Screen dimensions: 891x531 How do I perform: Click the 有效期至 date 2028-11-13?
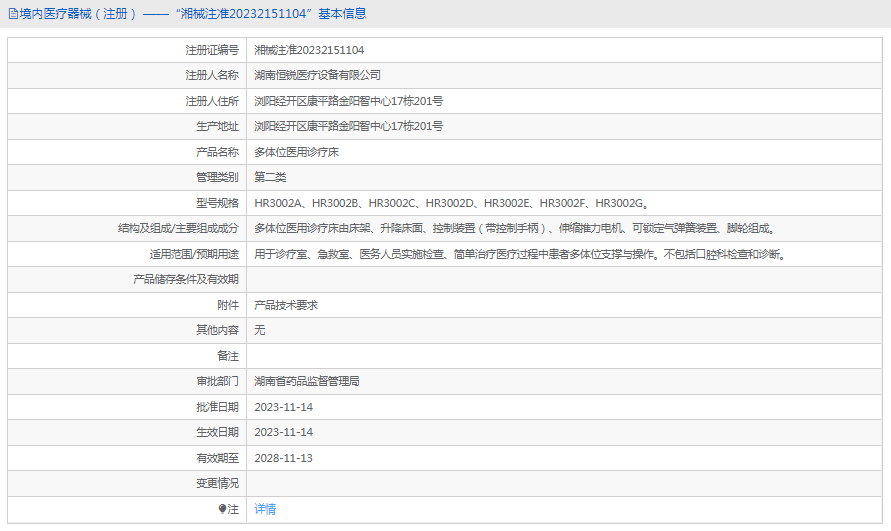(x=284, y=458)
